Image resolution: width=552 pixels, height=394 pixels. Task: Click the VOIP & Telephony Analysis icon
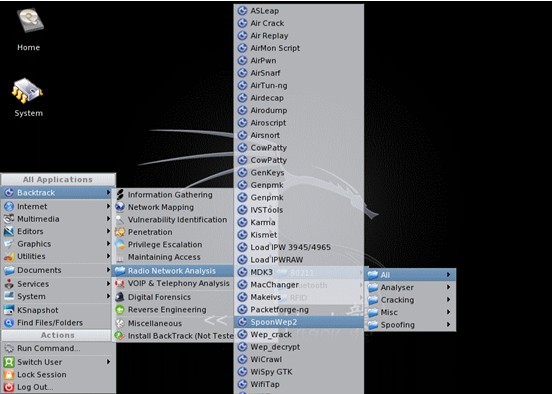[120, 283]
